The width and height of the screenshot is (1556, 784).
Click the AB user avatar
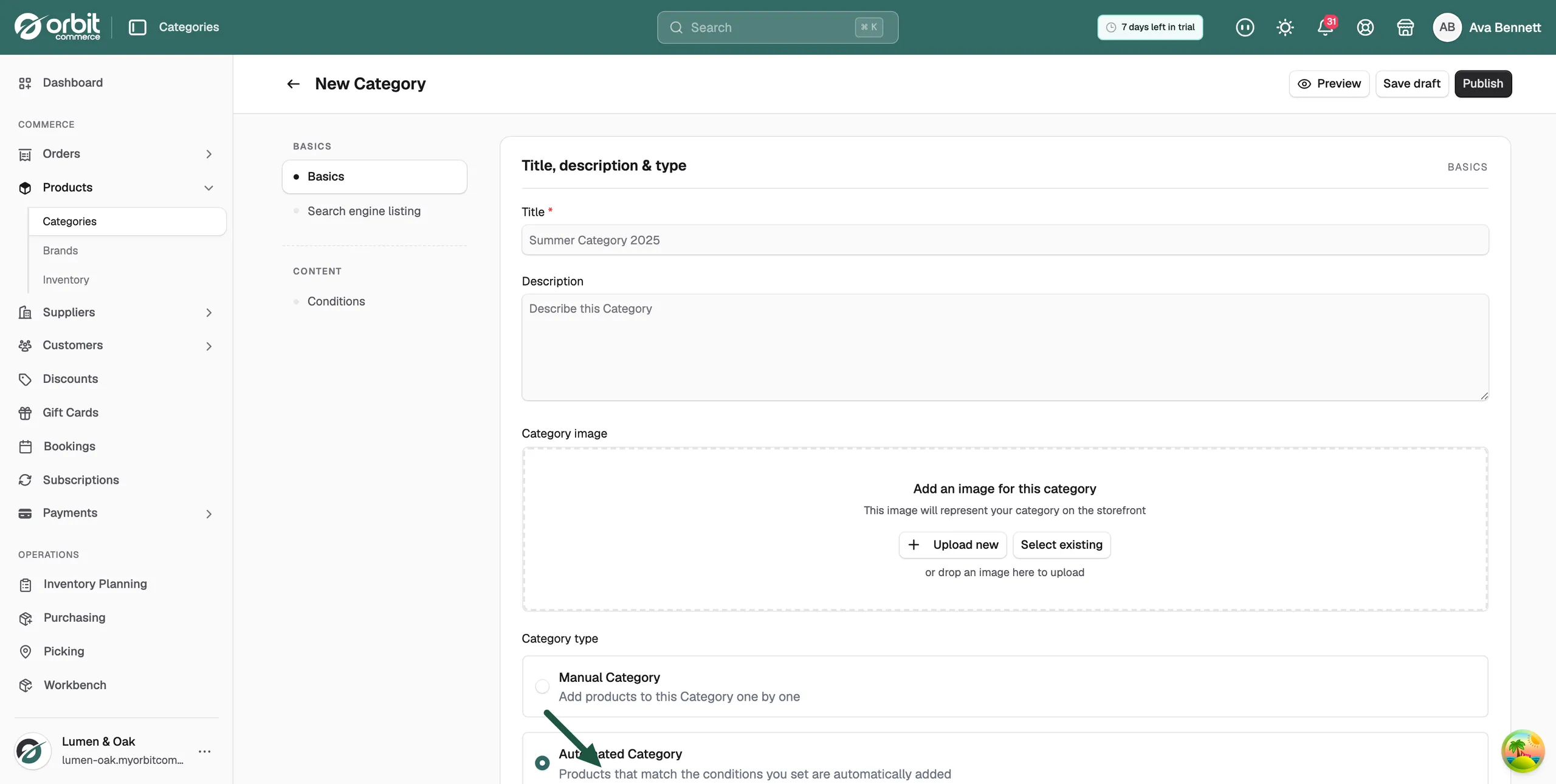pos(1447,27)
